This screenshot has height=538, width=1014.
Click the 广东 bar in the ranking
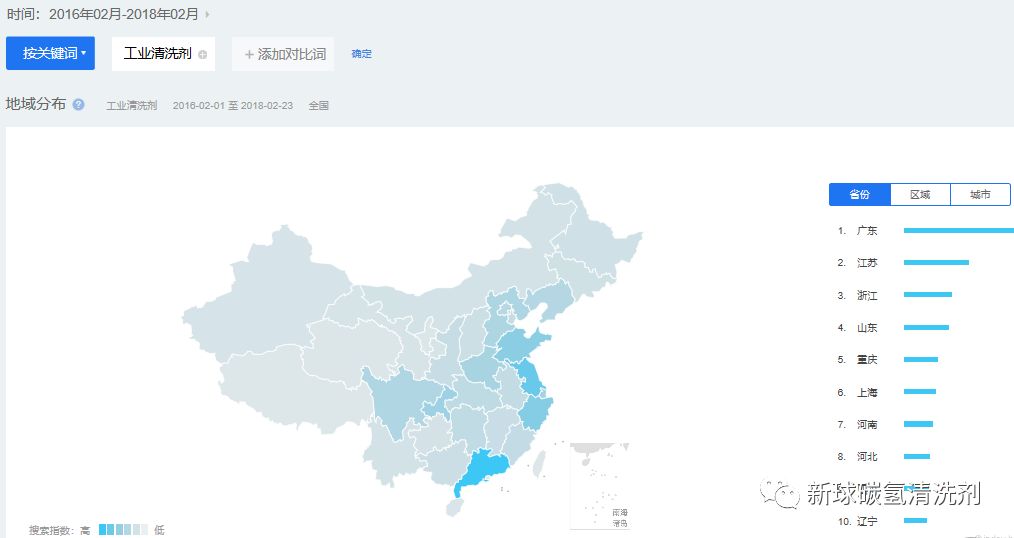tap(958, 230)
